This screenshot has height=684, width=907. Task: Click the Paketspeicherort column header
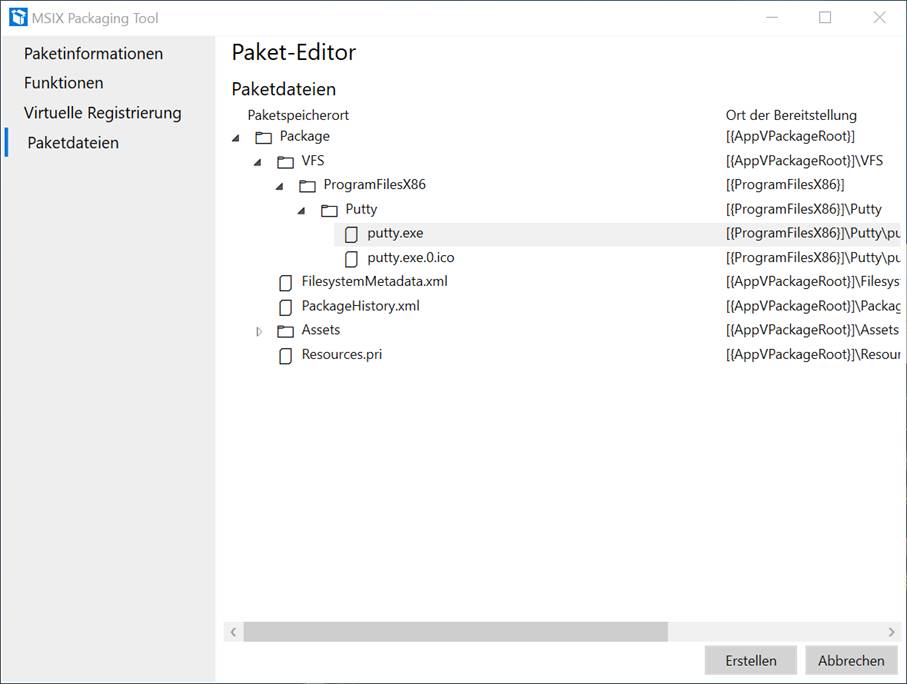tap(298, 115)
